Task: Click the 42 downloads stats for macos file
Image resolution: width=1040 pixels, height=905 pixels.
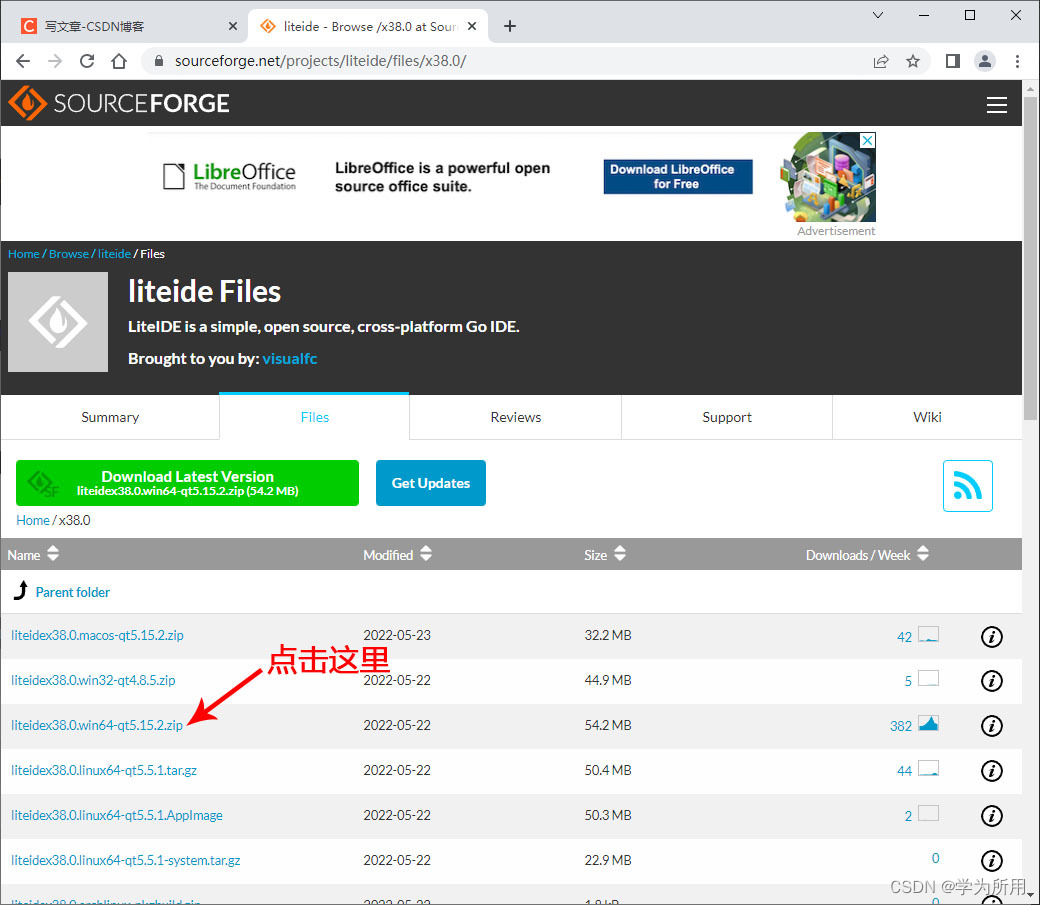Action: pyautogui.click(x=904, y=637)
